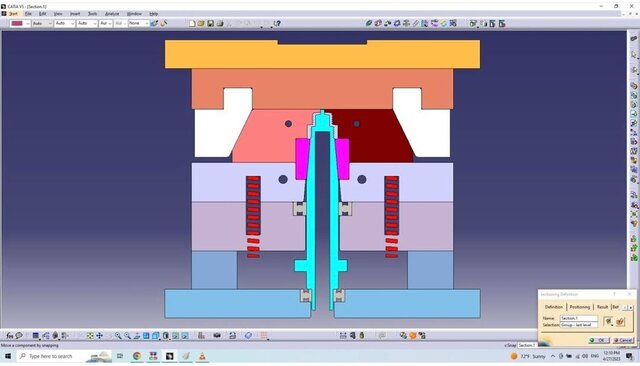
Task: Click Cancel in Sectioning Definition dialog
Action: click(622, 340)
